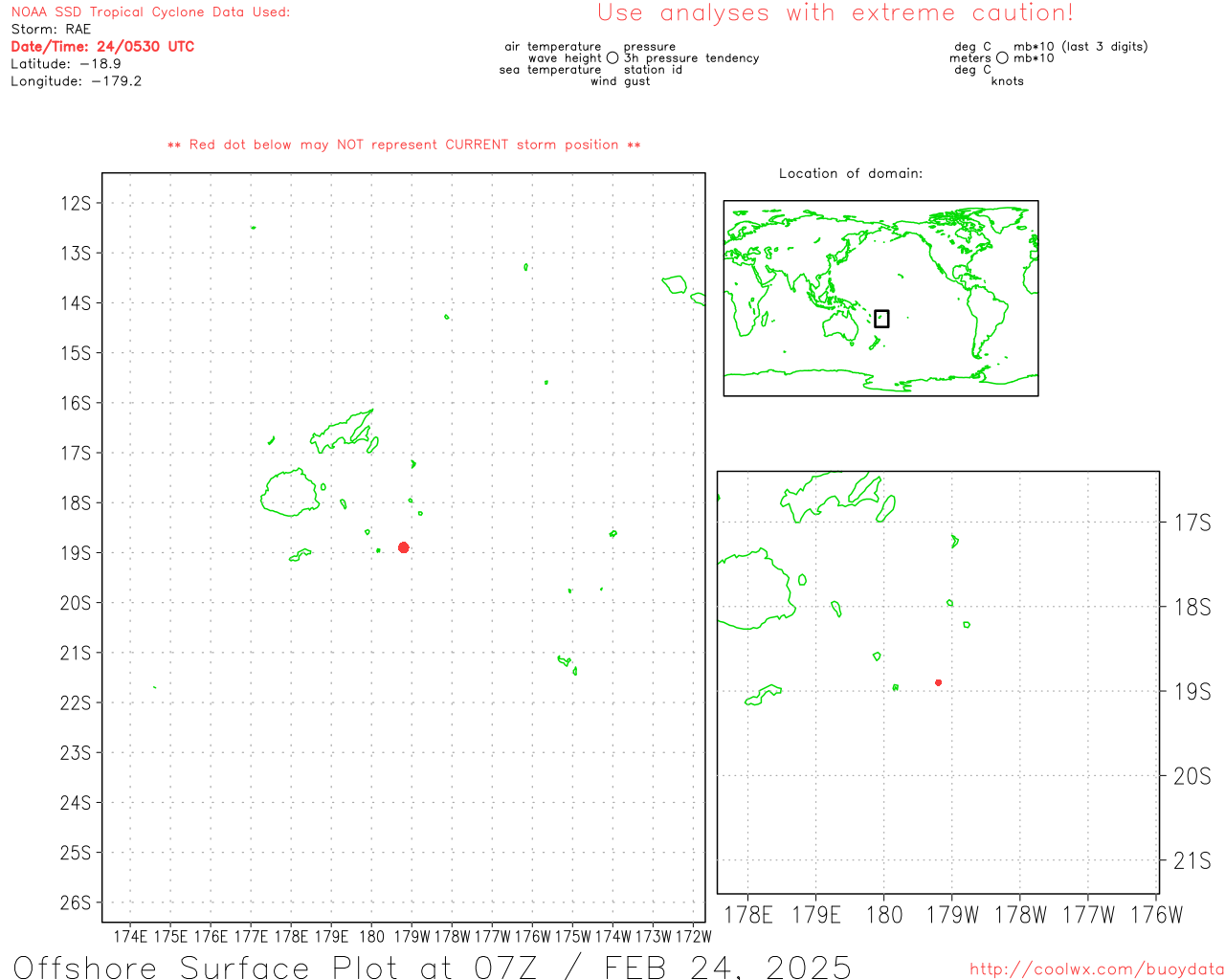Screen dimensions: 1225x980
Task: Click Australia on the world locator map
Action: (x=841, y=325)
